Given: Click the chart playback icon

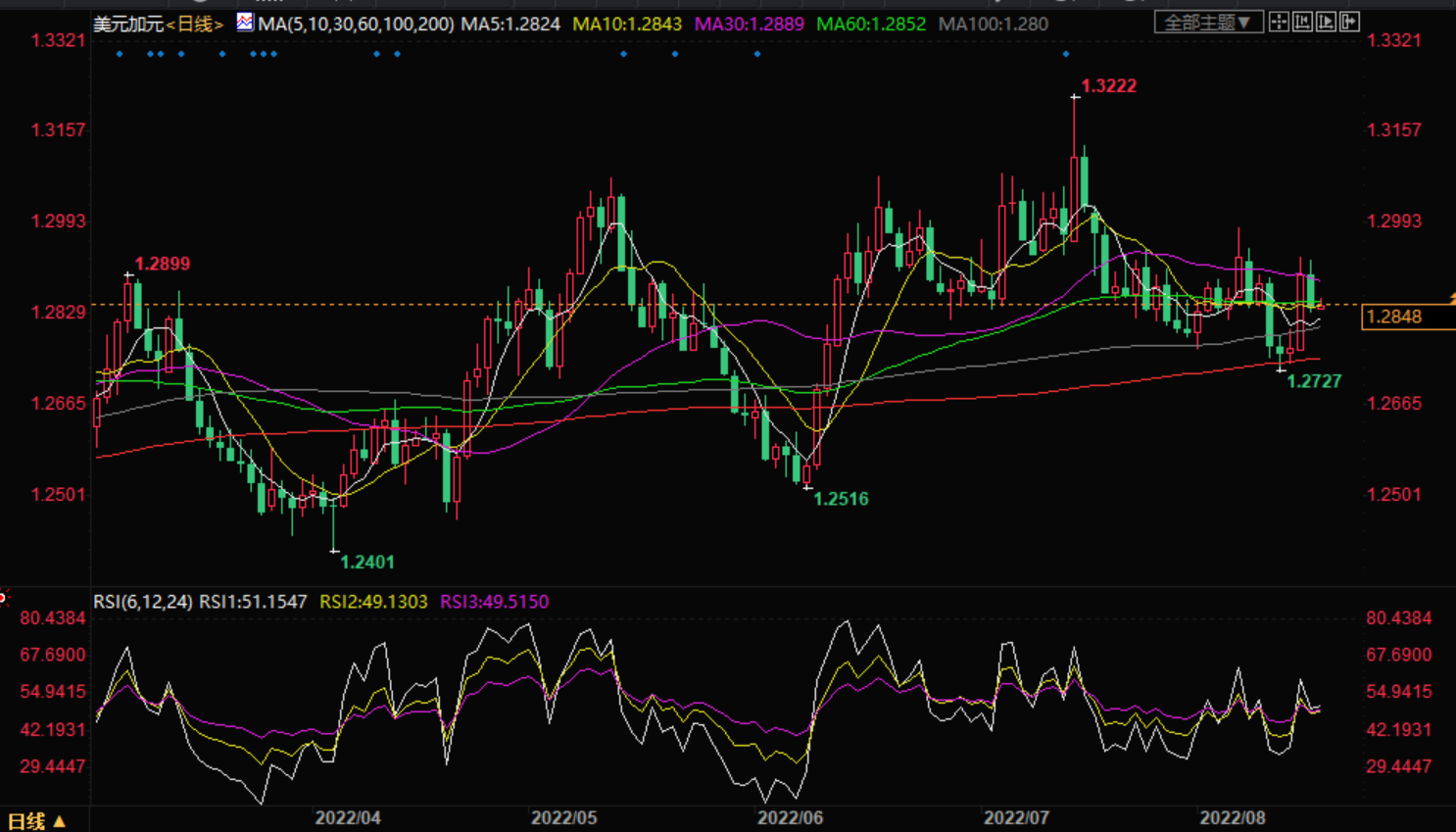Looking at the screenshot, I should 1326,22.
